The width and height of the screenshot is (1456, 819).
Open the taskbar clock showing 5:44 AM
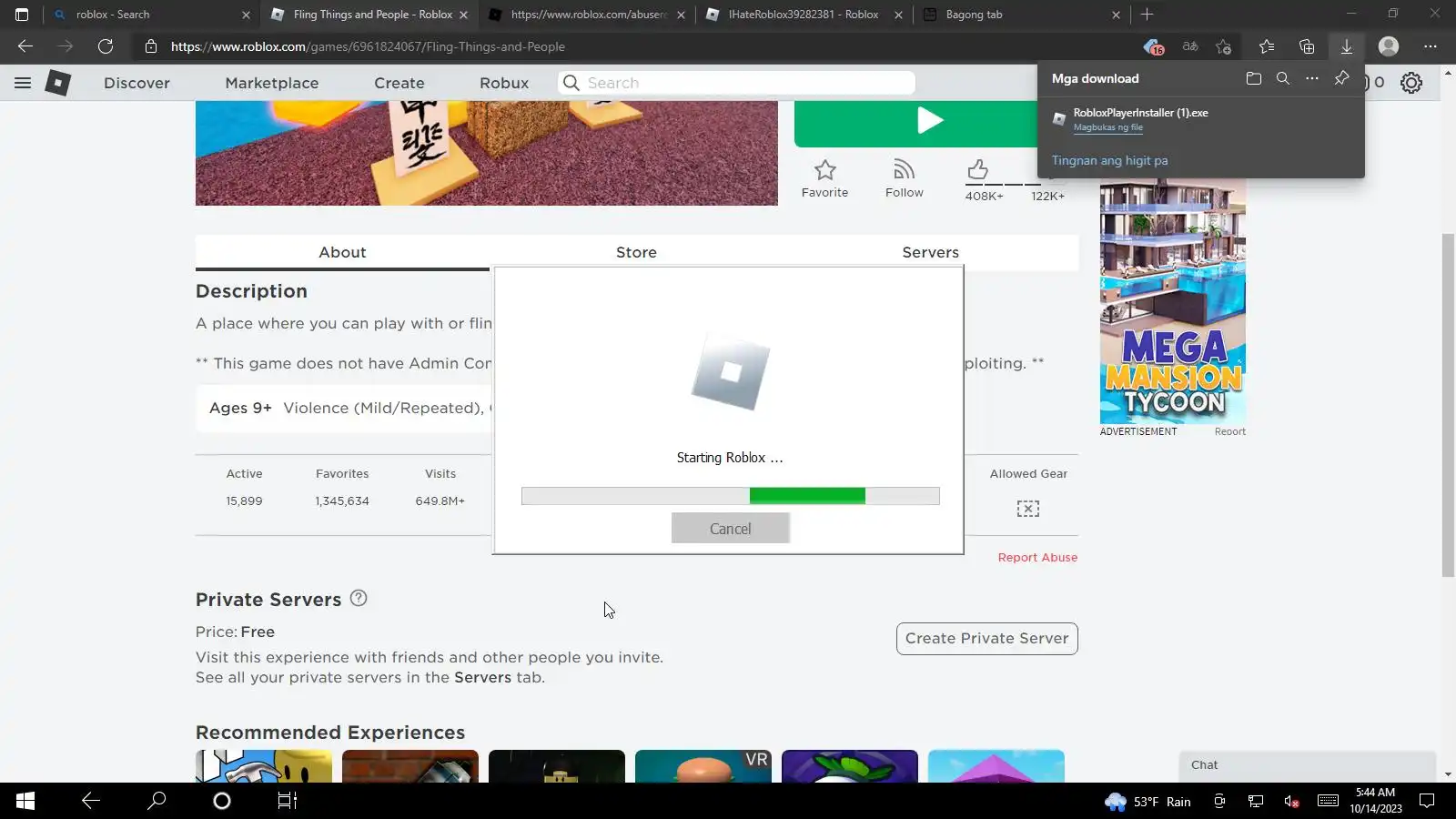[x=1375, y=801]
